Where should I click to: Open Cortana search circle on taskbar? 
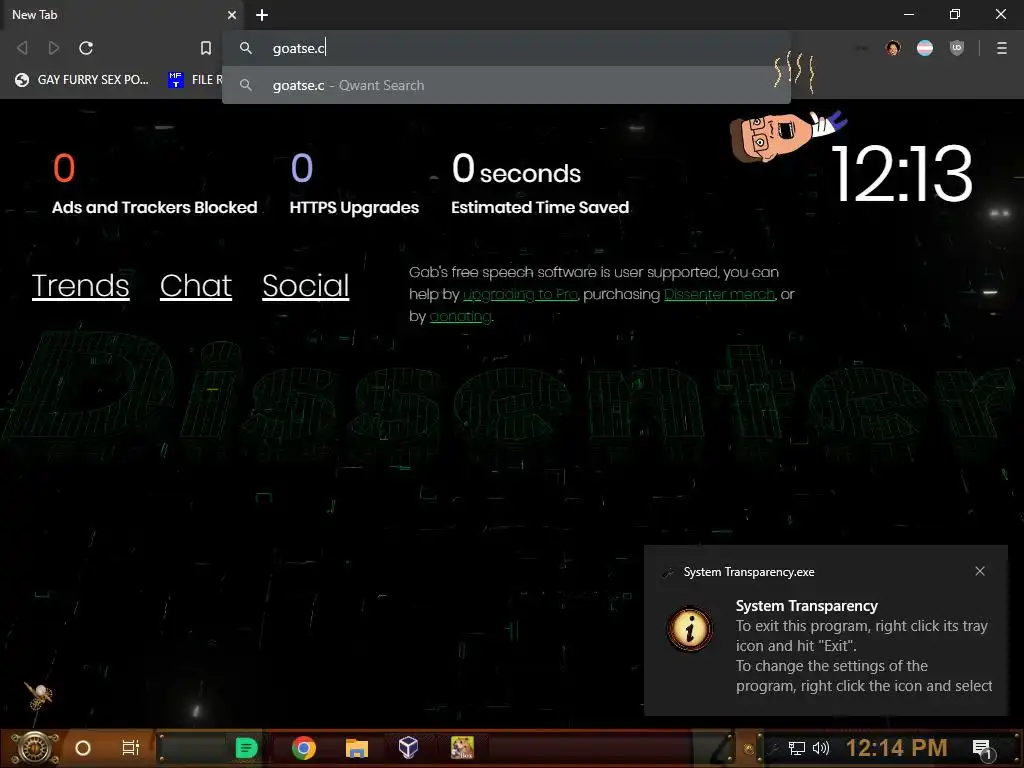(83, 748)
